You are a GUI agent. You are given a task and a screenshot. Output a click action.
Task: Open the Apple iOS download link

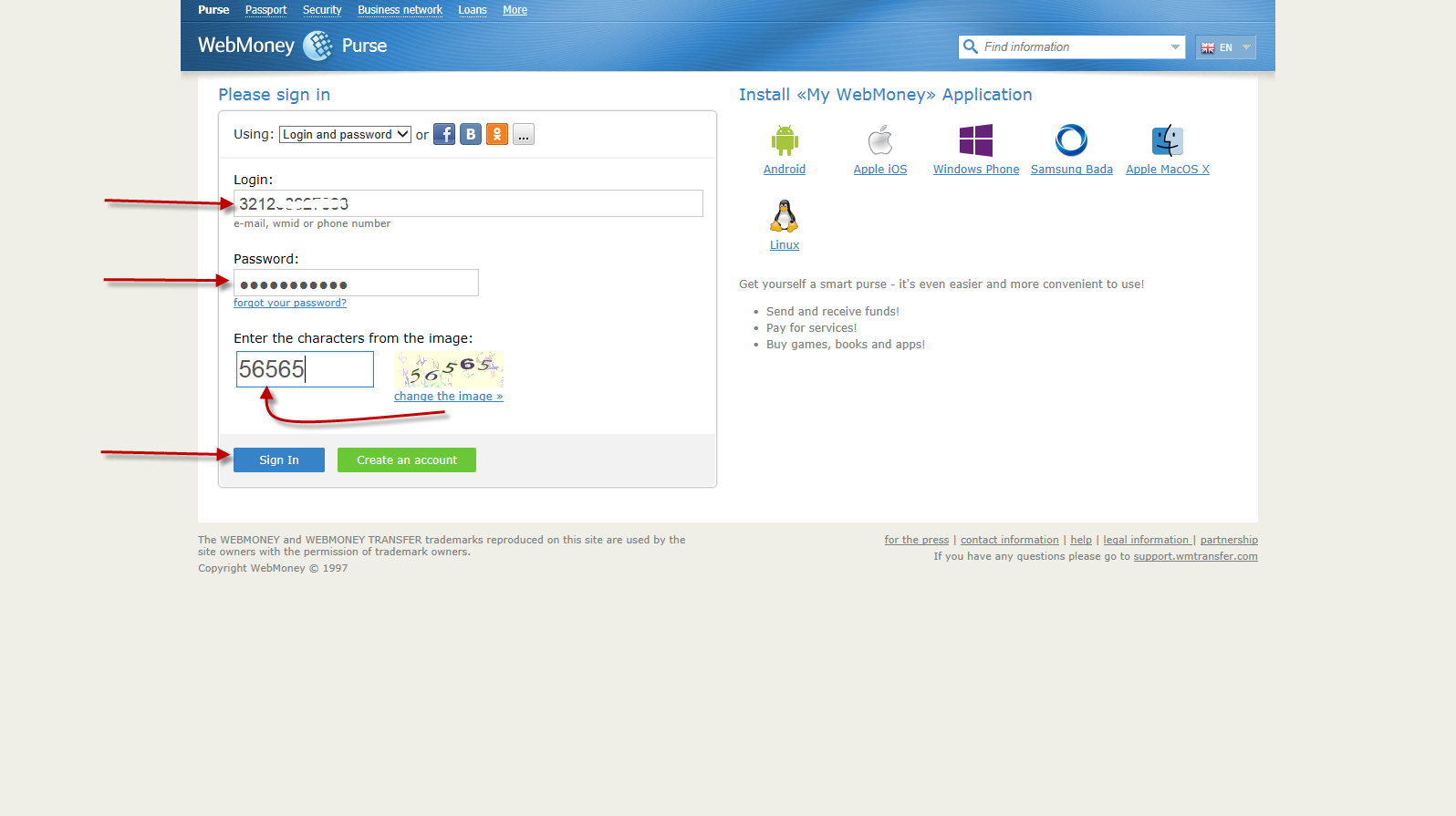click(880, 170)
